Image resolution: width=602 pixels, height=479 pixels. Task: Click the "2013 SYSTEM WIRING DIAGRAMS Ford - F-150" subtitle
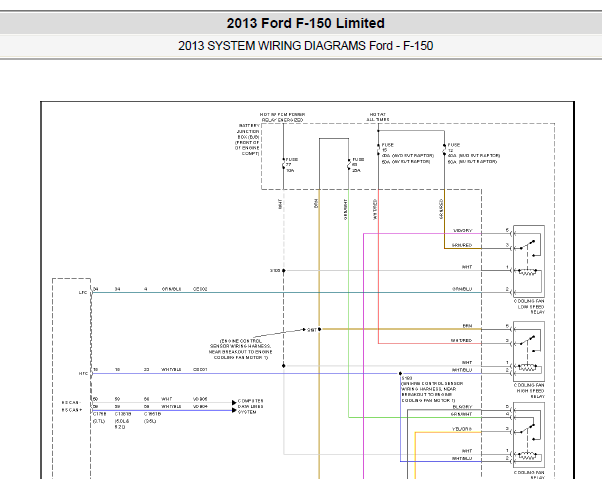tap(305, 46)
